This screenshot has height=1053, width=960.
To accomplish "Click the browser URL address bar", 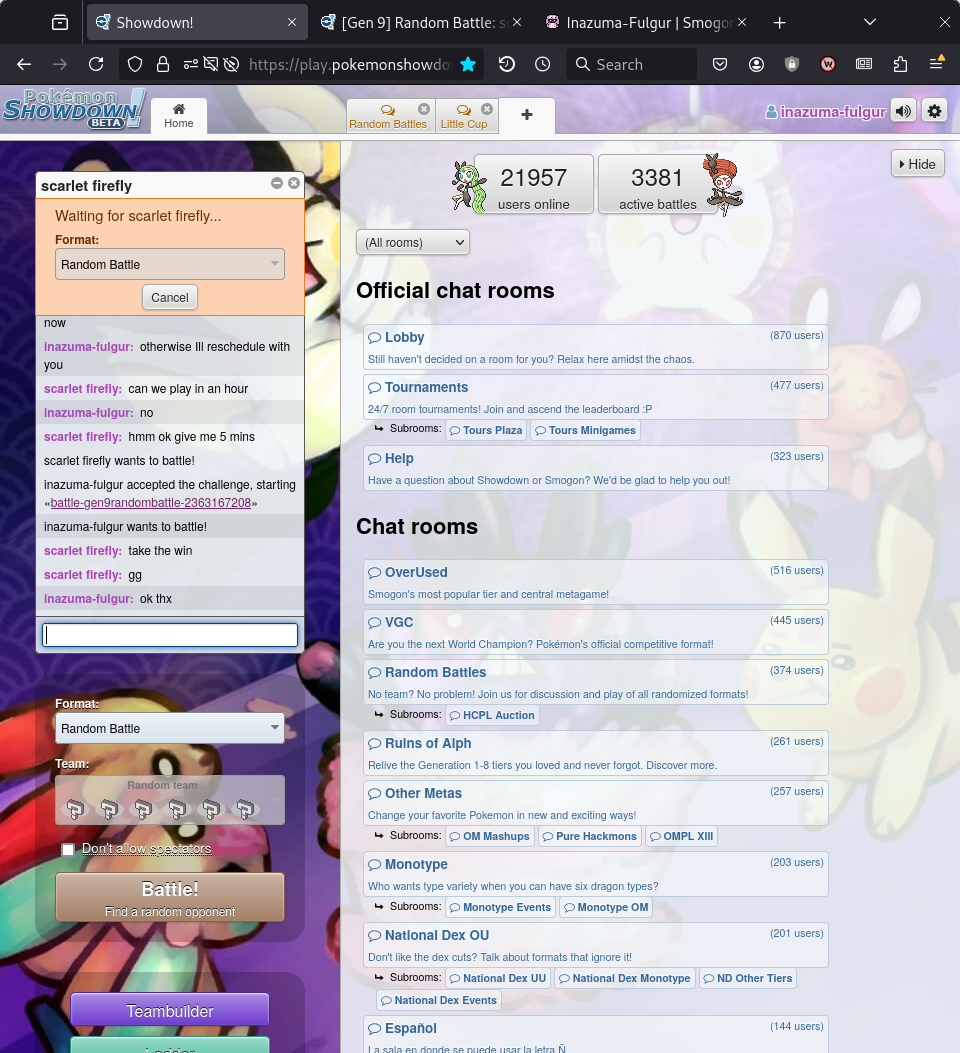I will click(349, 64).
